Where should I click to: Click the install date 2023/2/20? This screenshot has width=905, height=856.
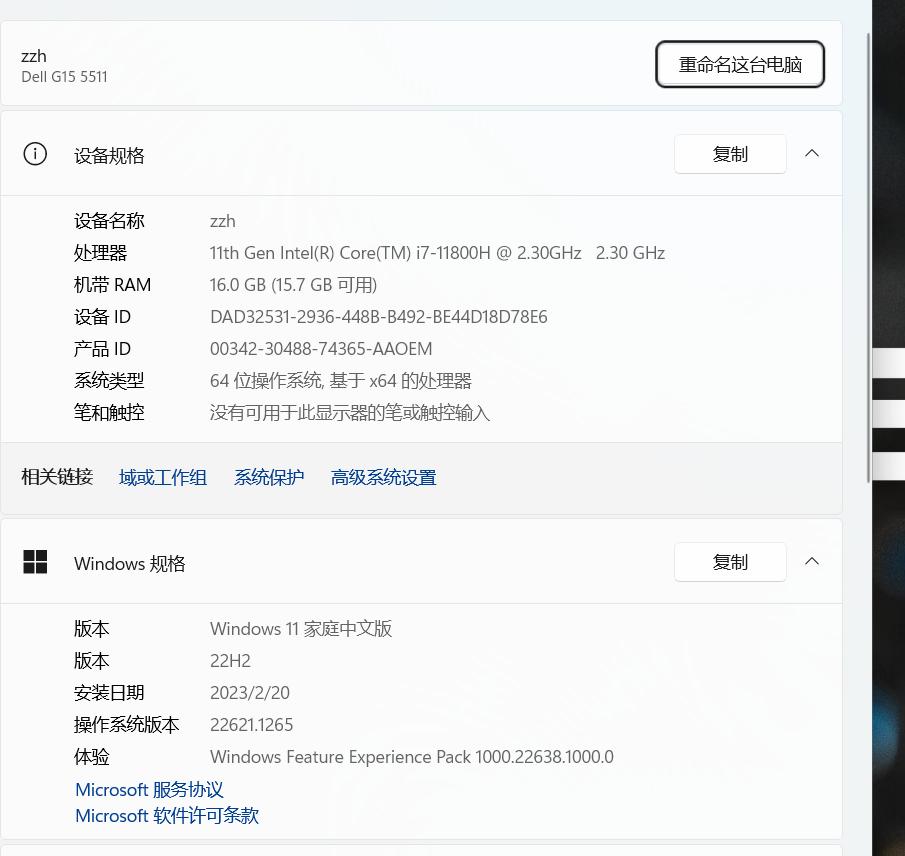(250, 692)
